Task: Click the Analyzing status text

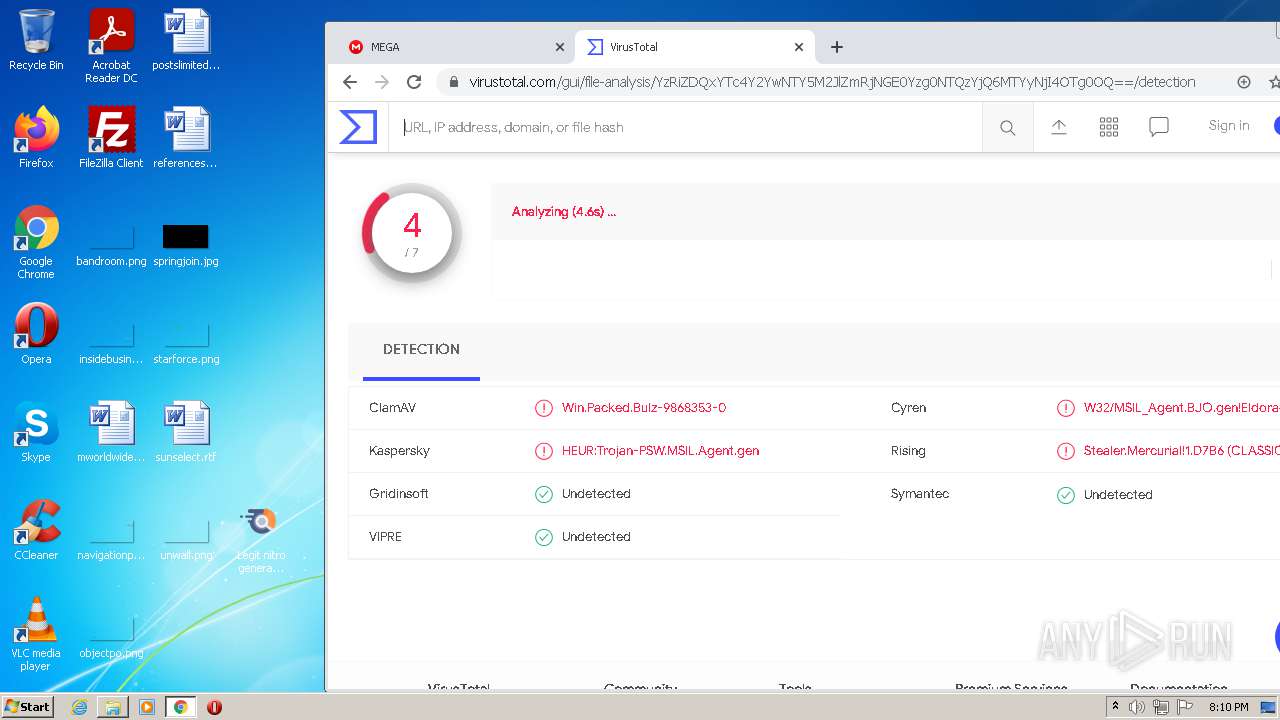Action: [564, 212]
